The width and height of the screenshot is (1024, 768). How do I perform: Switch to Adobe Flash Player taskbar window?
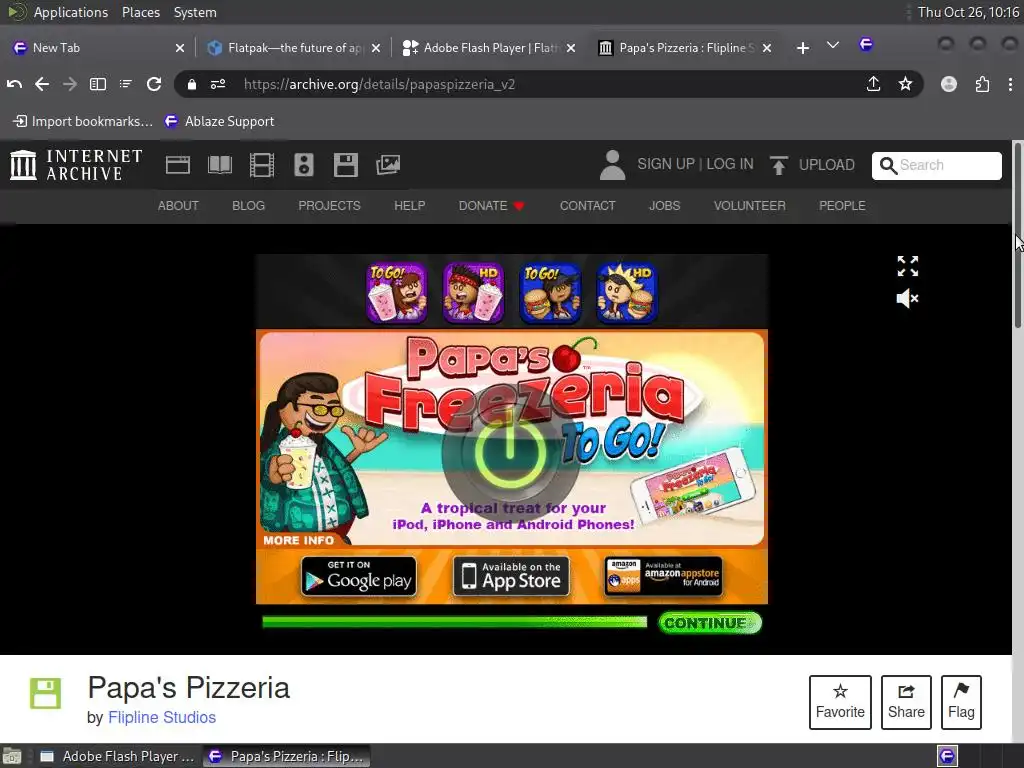point(117,756)
